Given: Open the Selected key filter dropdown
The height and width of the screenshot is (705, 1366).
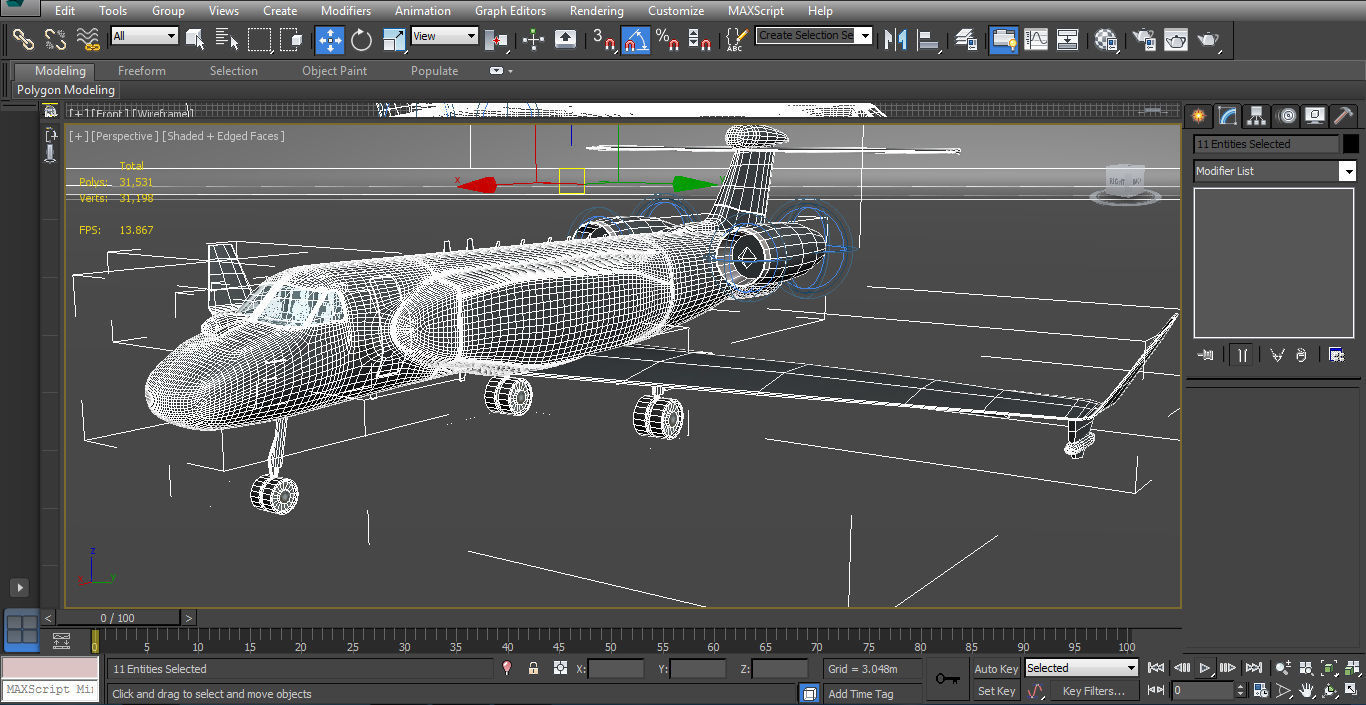Looking at the screenshot, I should tap(1081, 668).
